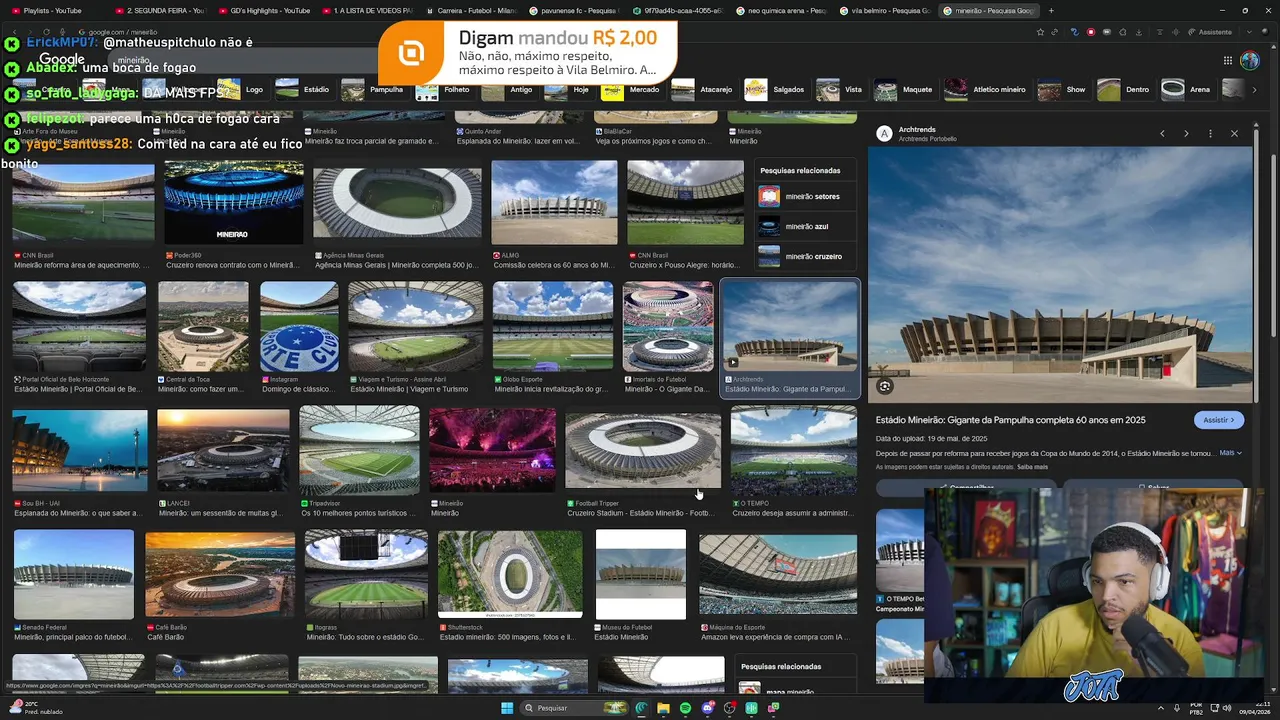Open the Windows Start menu

[507, 708]
